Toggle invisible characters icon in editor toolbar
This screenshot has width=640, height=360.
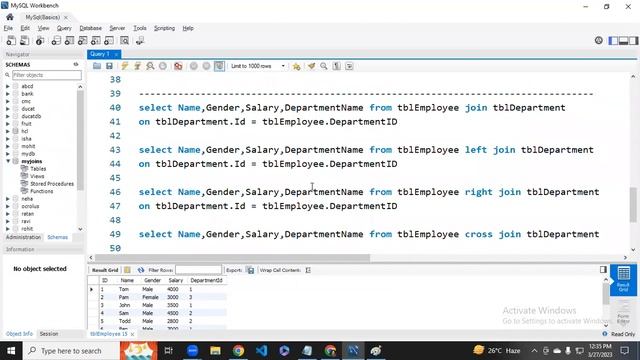pyautogui.click(x=336, y=66)
